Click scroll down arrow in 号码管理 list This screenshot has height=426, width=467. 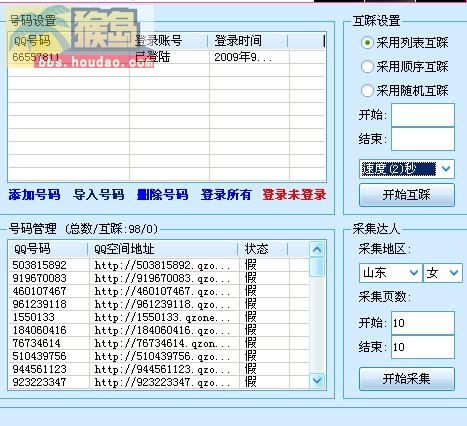[x=317, y=380]
